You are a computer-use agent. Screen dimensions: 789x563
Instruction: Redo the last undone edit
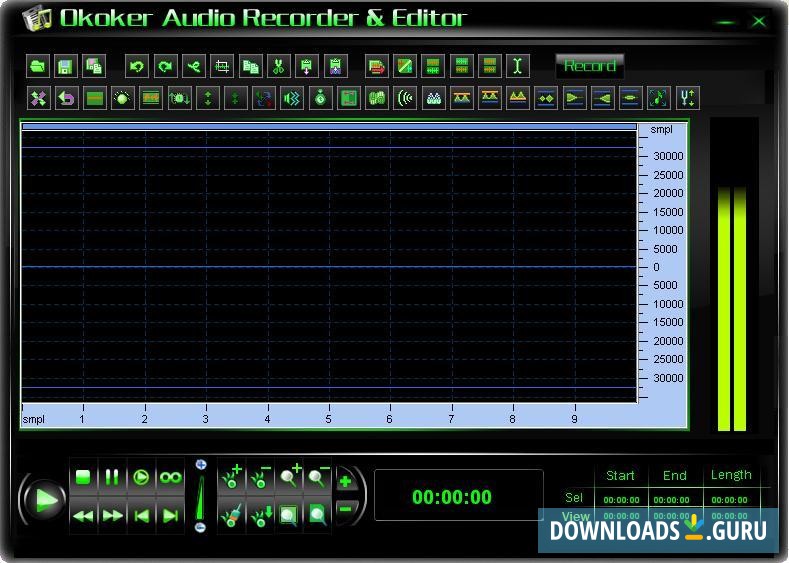[x=165, y=66]
